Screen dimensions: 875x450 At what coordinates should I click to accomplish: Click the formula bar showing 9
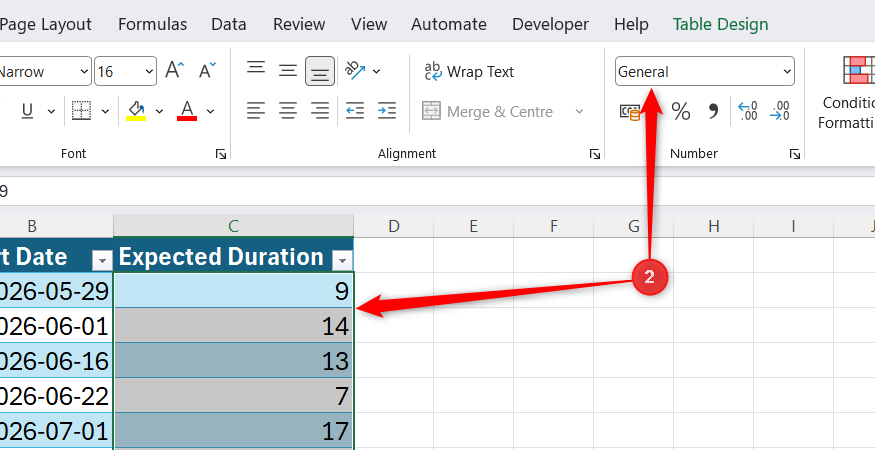tap(438, 192)
